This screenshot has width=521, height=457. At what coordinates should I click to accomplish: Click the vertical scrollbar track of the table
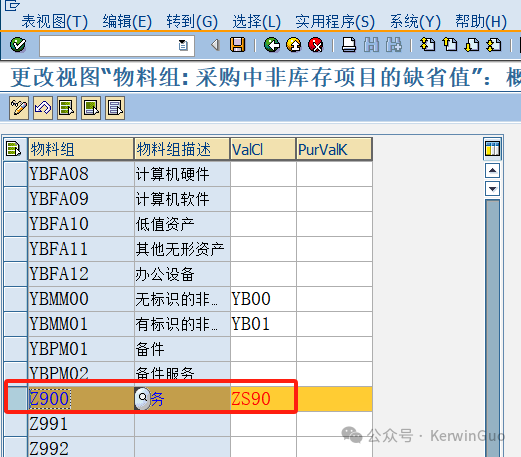point(492,328)
